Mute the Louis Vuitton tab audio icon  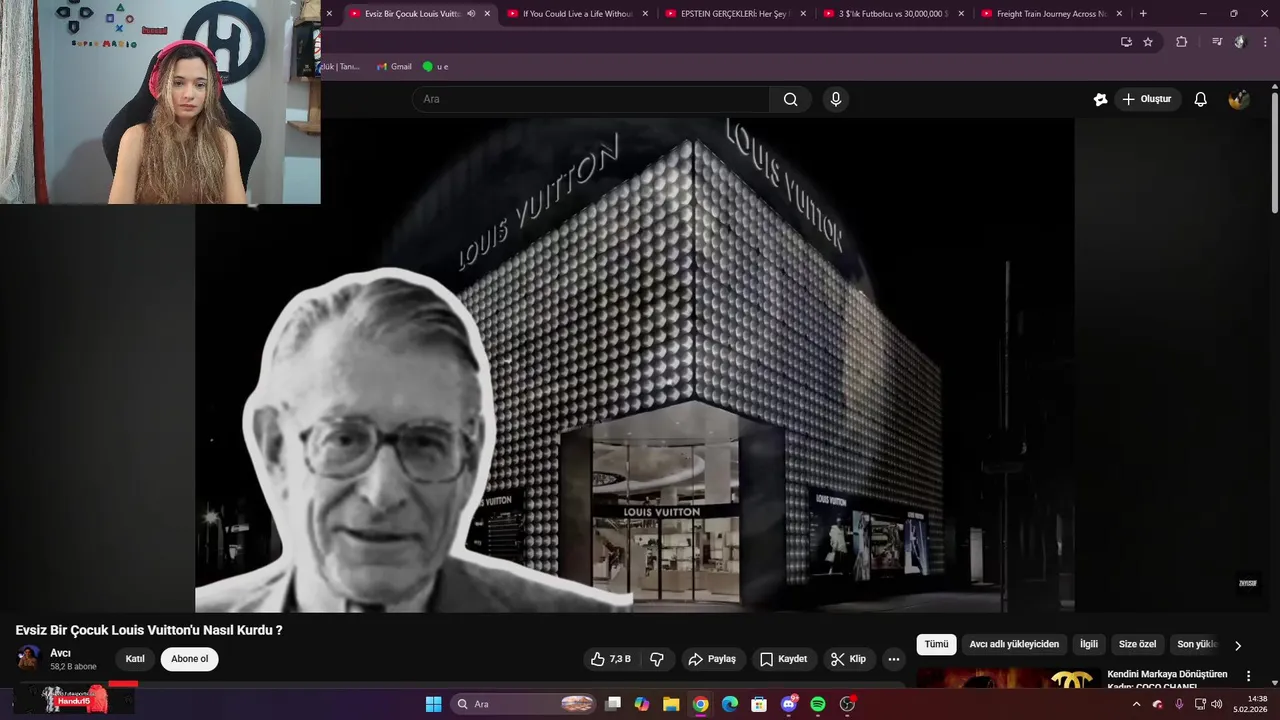pyautogui.click(x=471, y=14)
